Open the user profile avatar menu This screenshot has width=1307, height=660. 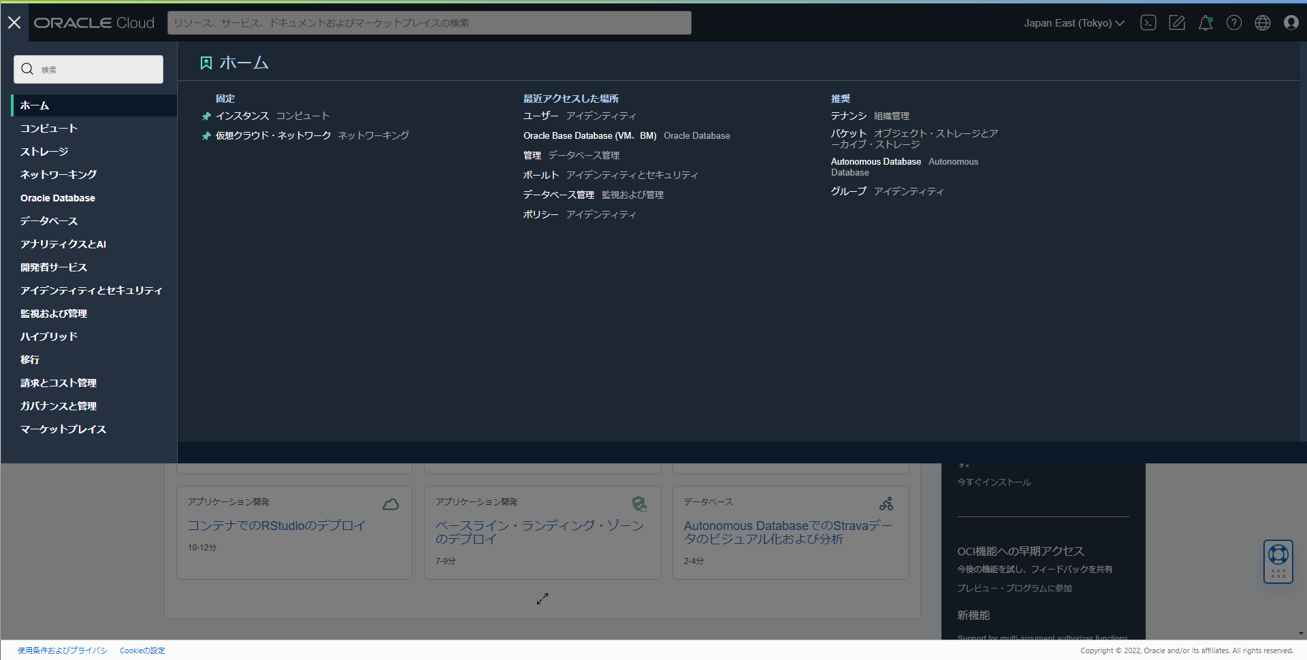[x=1291, y=21]
